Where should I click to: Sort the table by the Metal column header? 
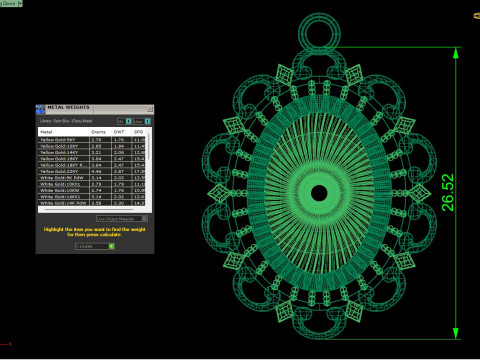(63, 132)
